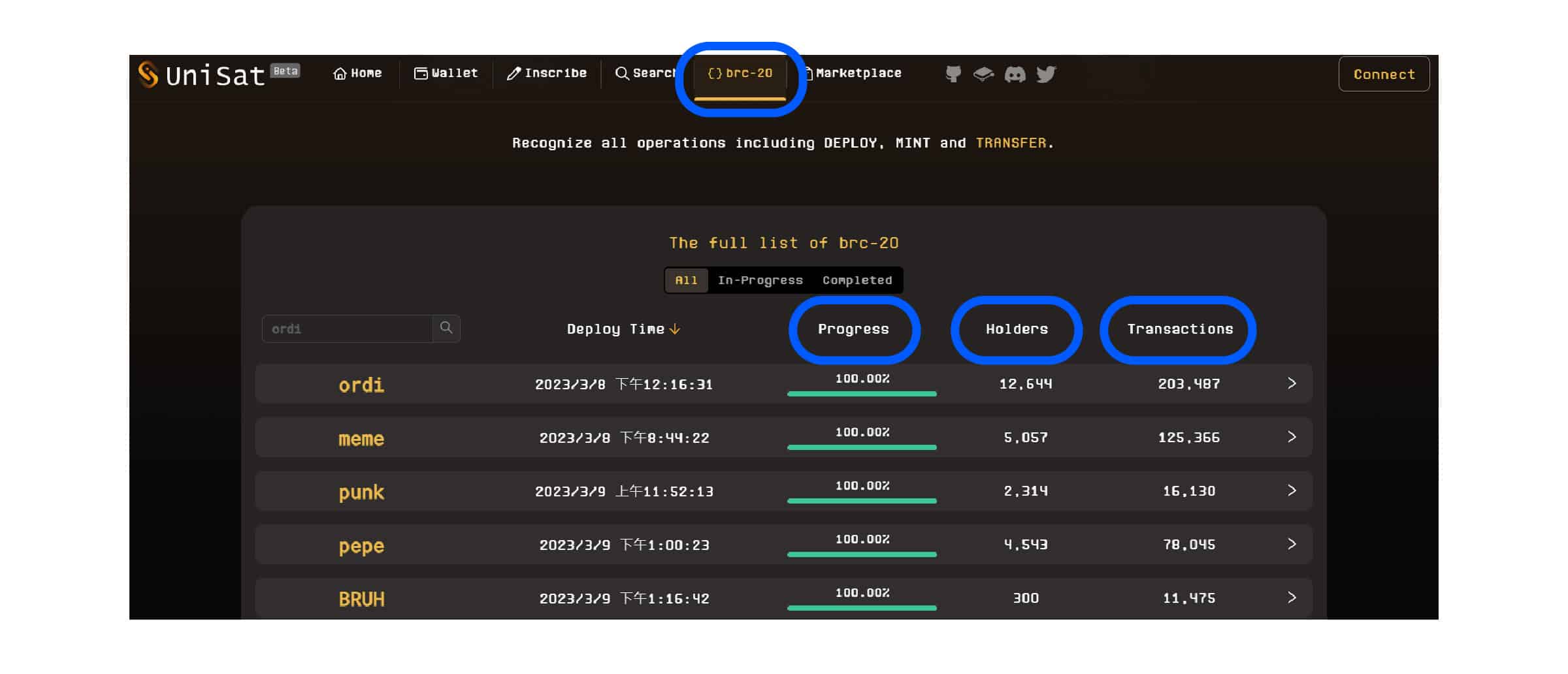
Task: Select the brc-20 tab
Action: (740, 73)
